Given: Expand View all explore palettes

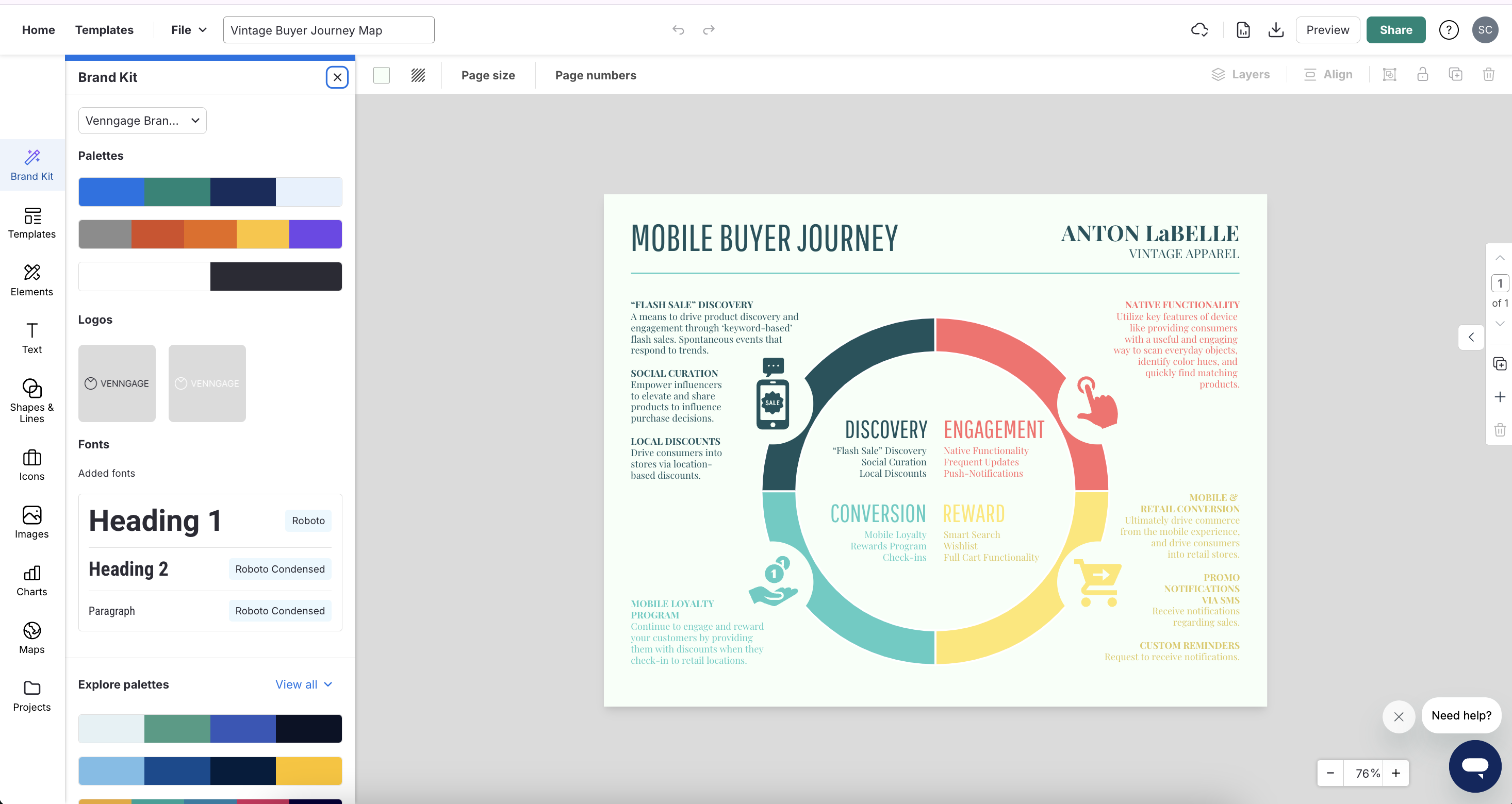Looking at the screenshot, I should pyautogui.click(x=303, y=684).
